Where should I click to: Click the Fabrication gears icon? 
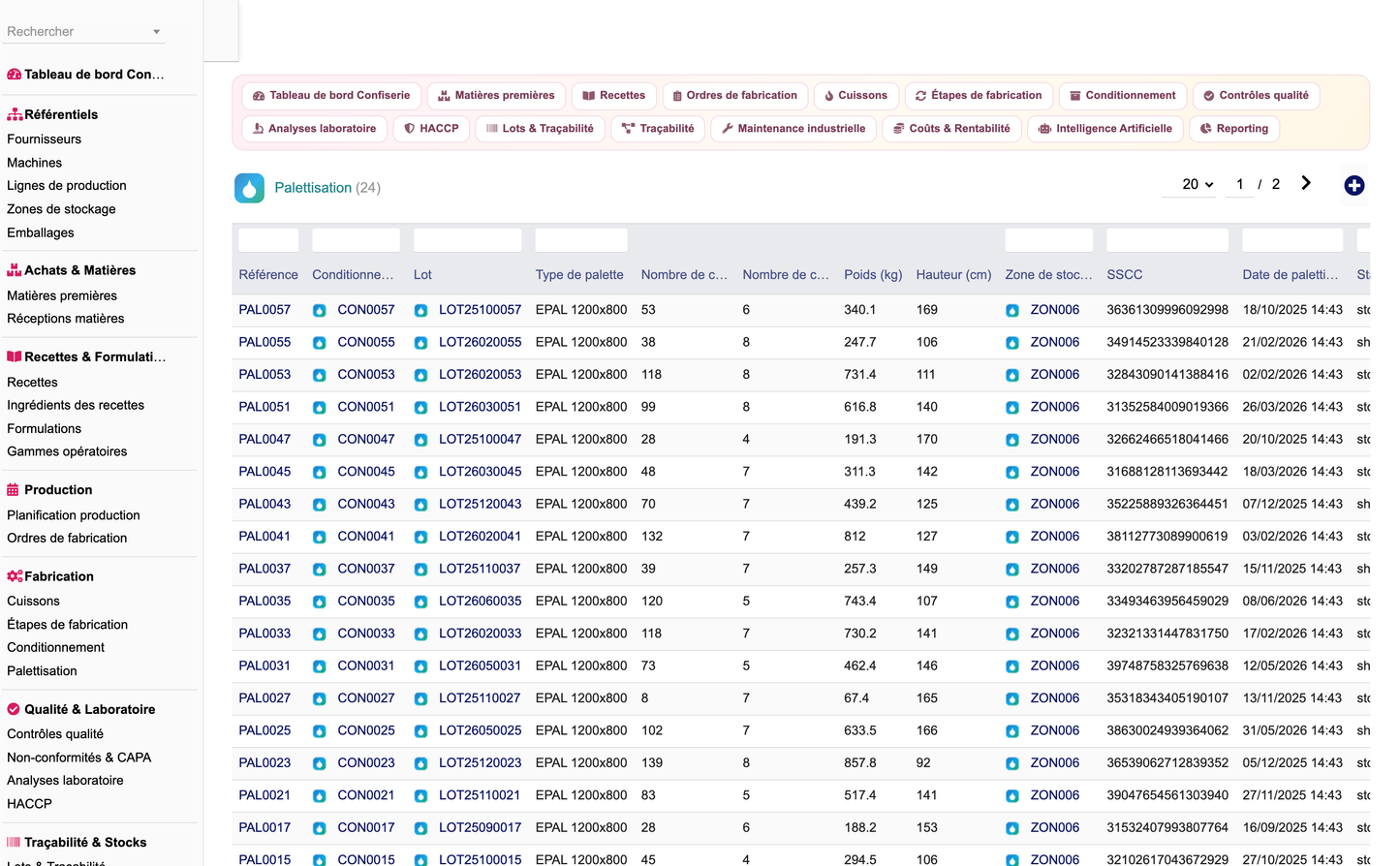tap(15, 576)
